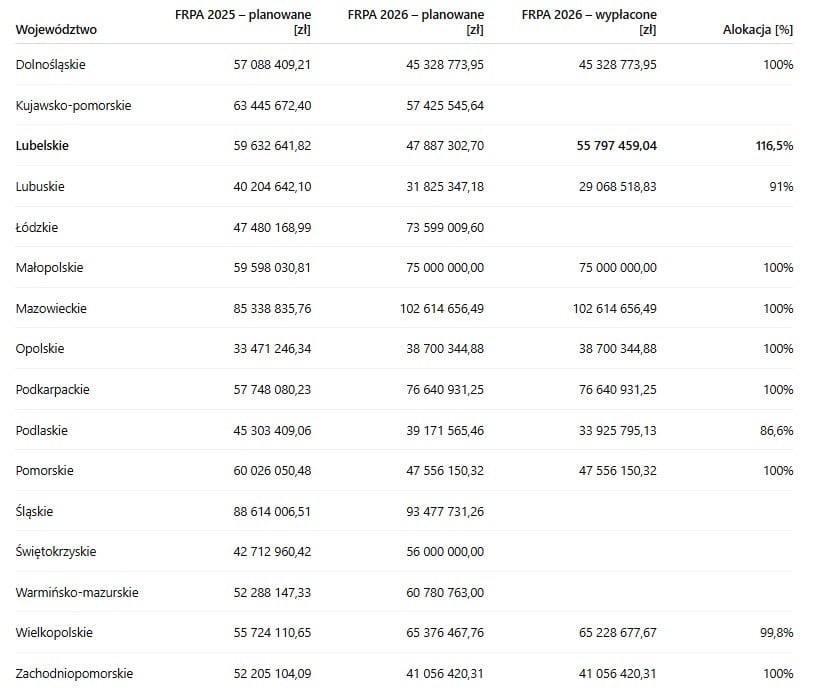Click Podlaskie's 86,6% allocation cell
The image size is (832, 695).
776,430
